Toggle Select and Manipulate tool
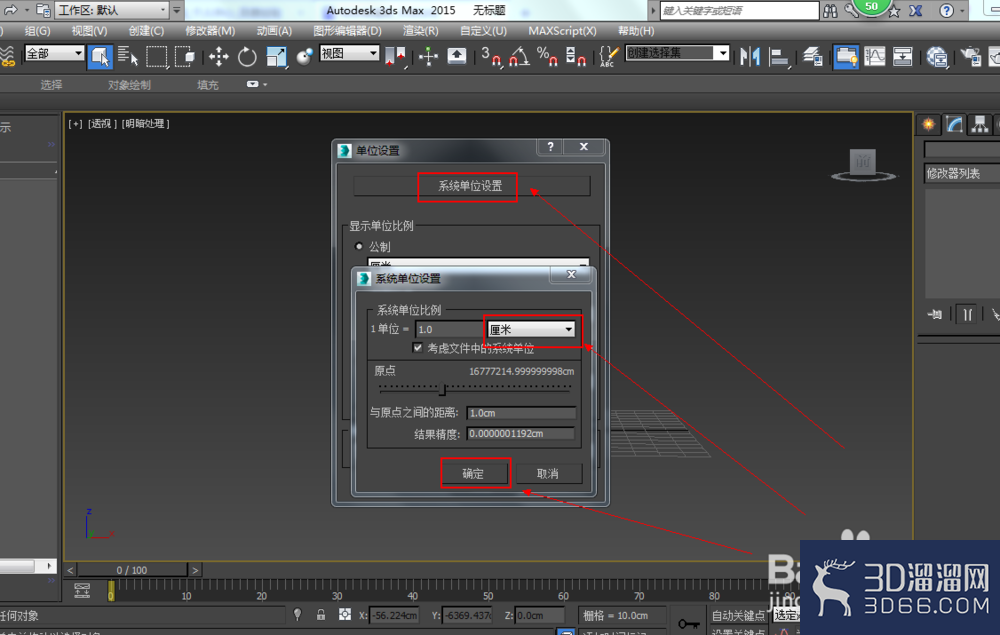The height and width of the screenshot is (635, 1000). tap(429, 57)
